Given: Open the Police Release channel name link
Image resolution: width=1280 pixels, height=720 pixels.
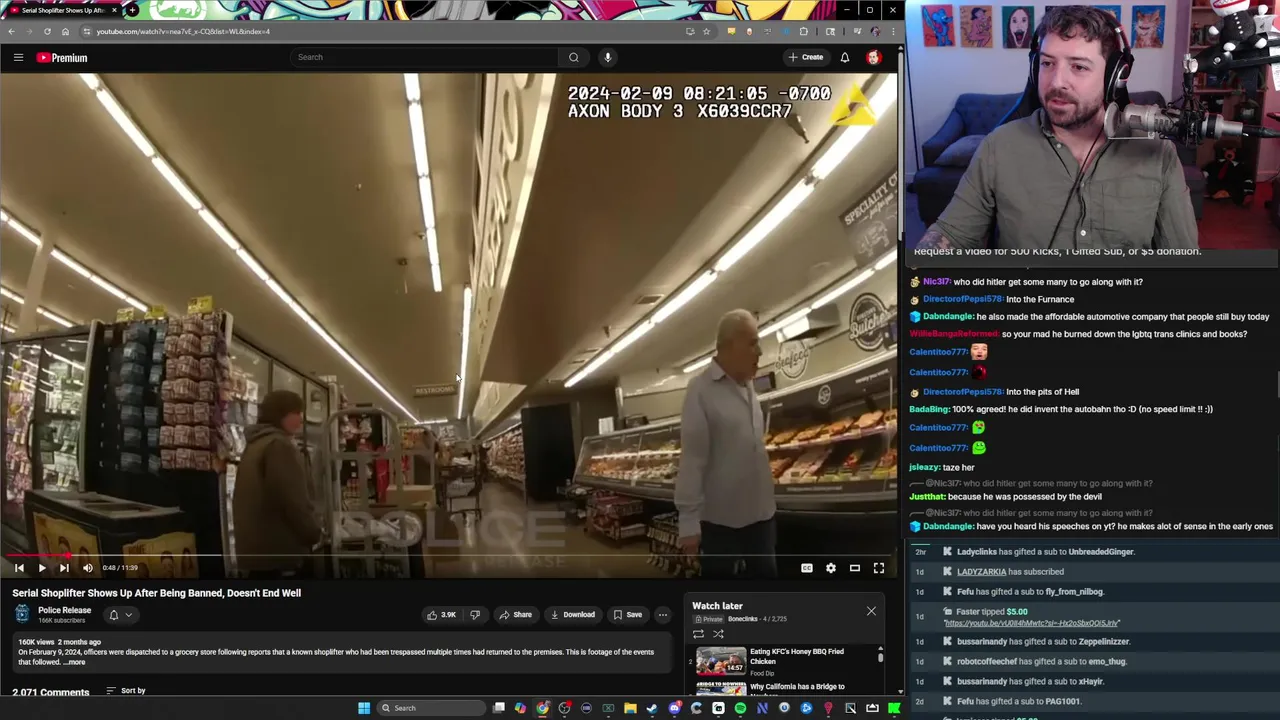Looking at the screenshot, I should tap(64, 610).
